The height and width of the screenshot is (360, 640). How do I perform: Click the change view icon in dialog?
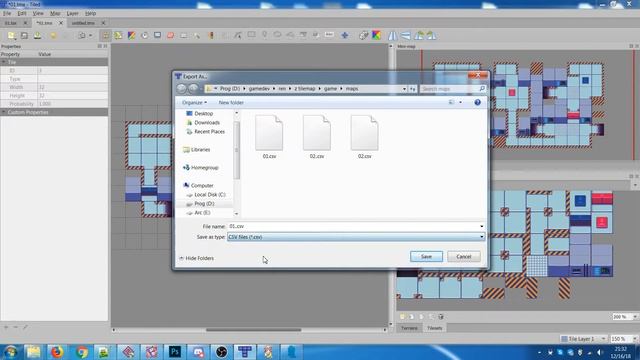[451, 102]
